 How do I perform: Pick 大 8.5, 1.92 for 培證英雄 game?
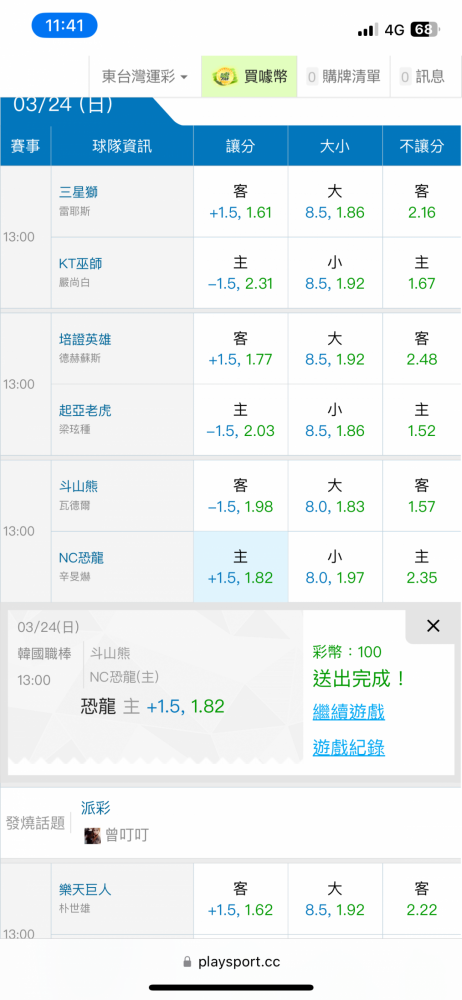(335, 349)
